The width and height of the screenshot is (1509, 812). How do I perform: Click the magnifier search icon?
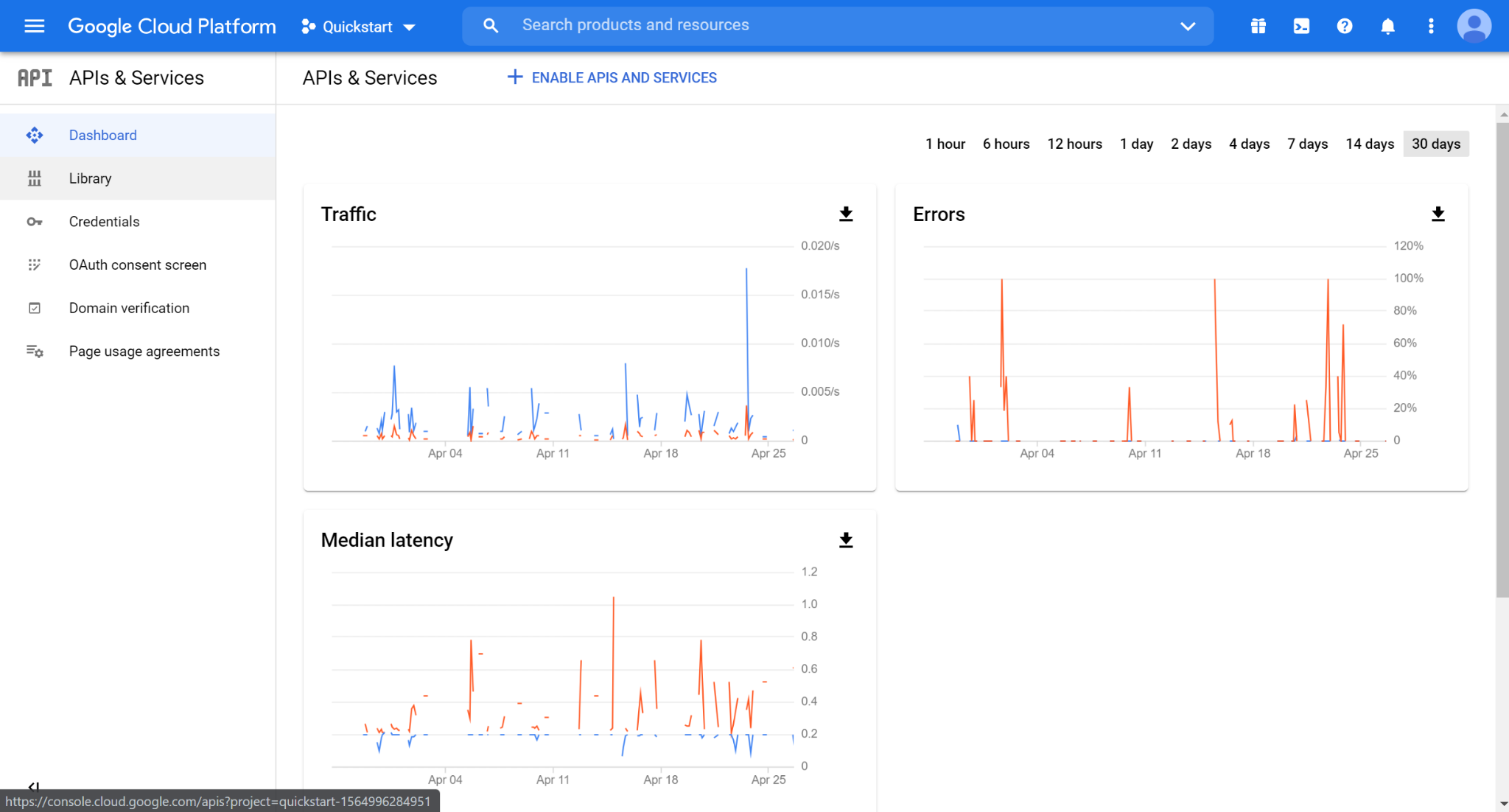490,26
